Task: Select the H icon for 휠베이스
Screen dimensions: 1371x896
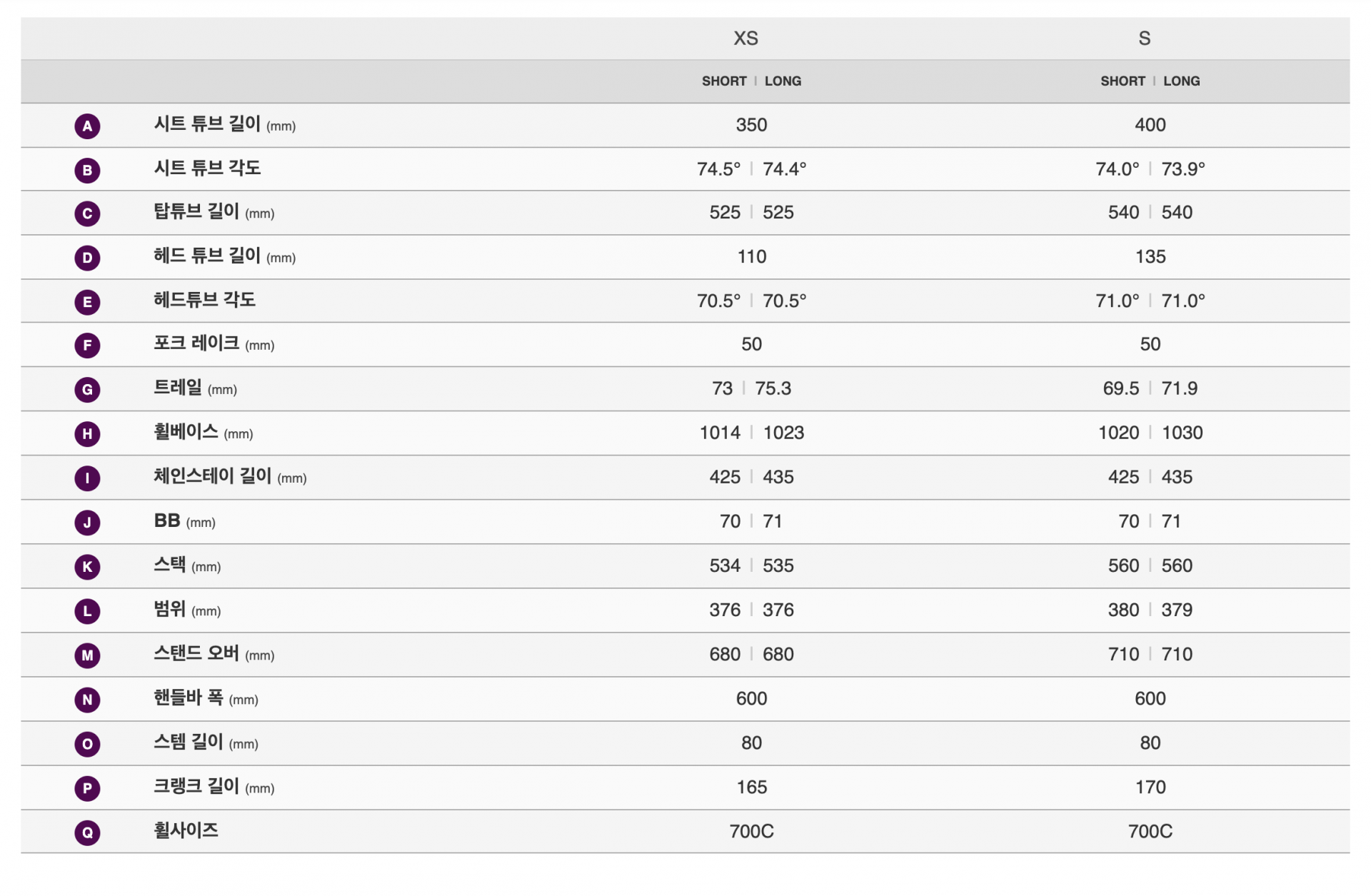Action: click(x=87, y=434)
